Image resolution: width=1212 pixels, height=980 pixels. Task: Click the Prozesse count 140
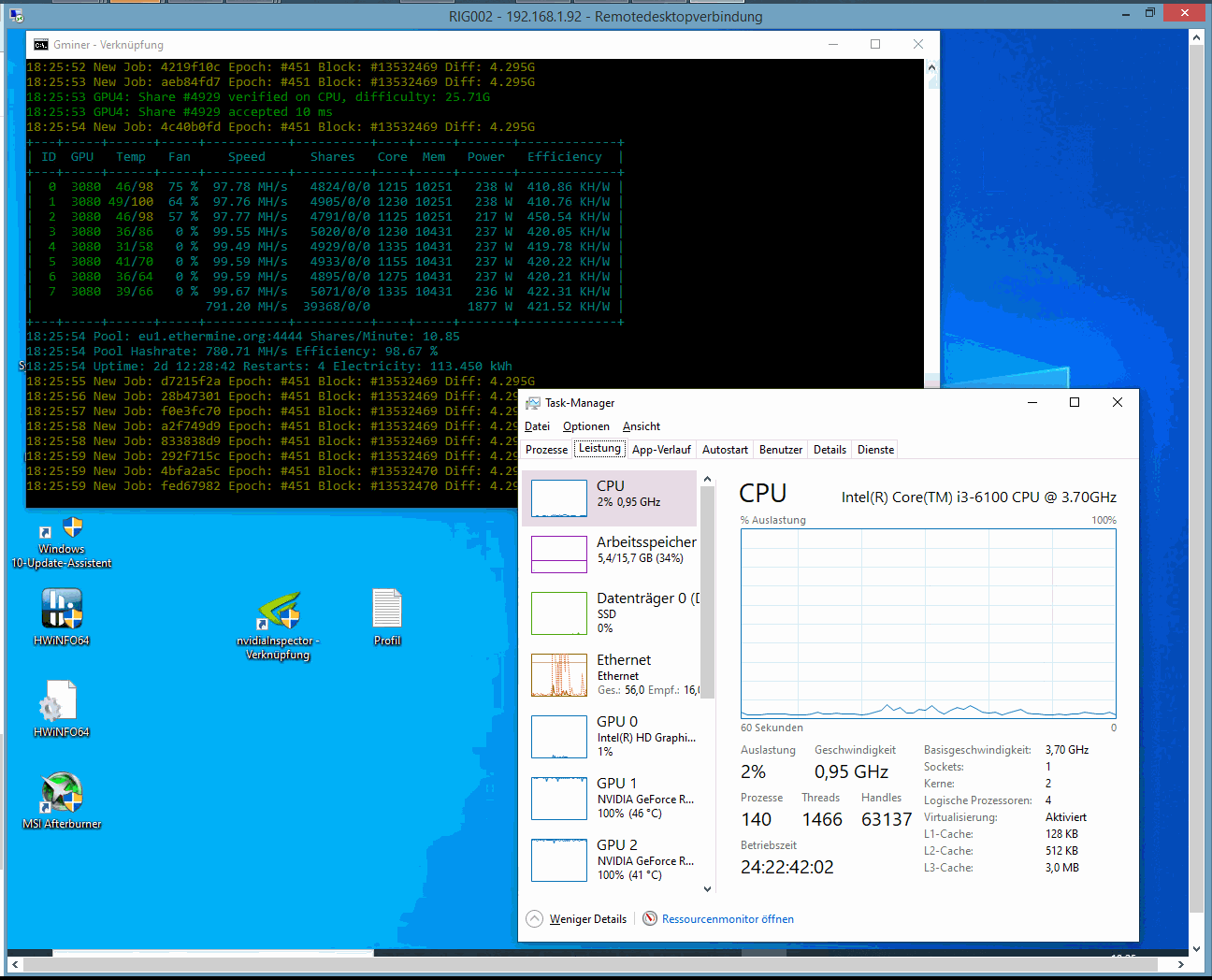(756, 819)
